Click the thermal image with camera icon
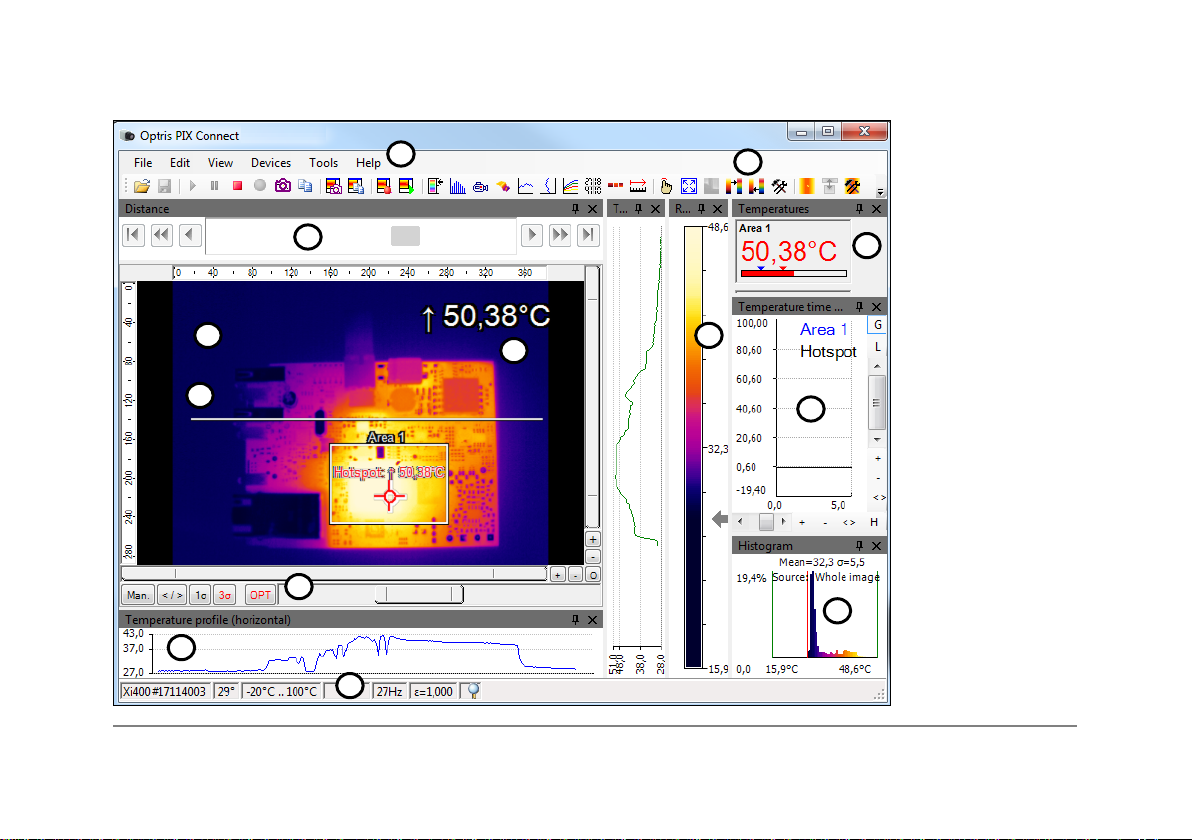The image size is (1192, 840). pyautogui.click(x=333, y=186)
